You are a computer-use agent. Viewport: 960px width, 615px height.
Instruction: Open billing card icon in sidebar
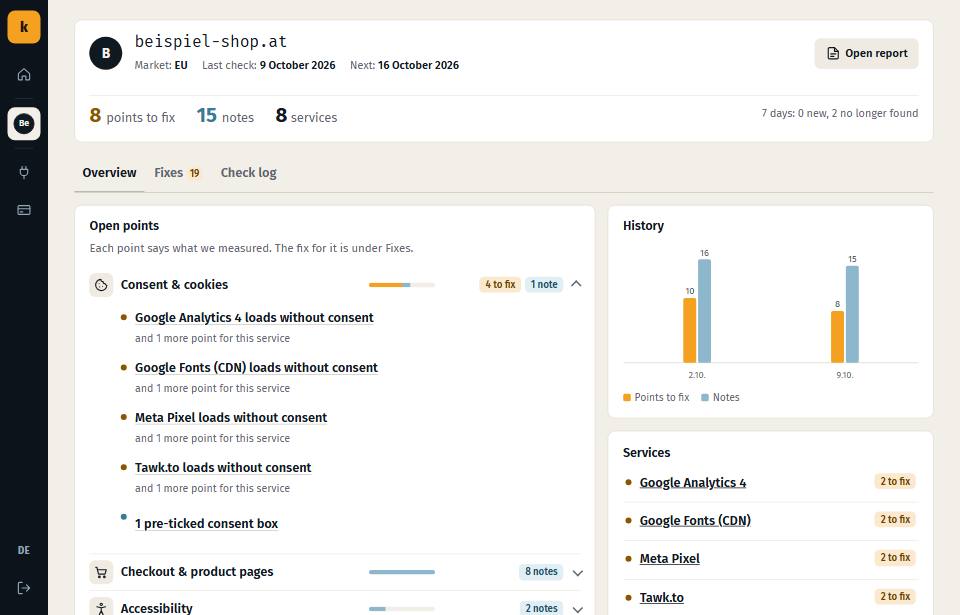[24, 210]
